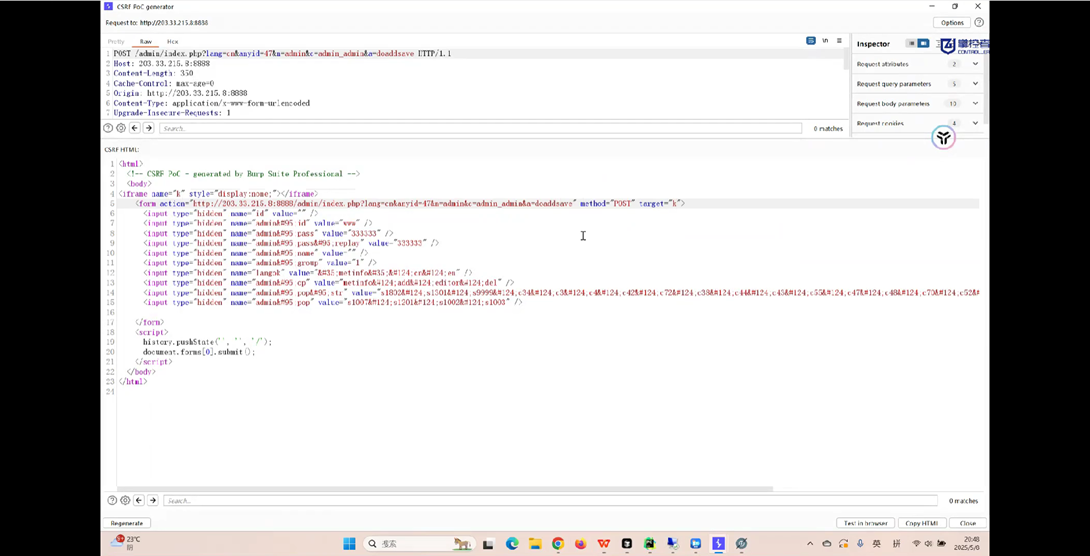Click the Inspector panel title
The image size is (1090, 556).
point(872,44)
